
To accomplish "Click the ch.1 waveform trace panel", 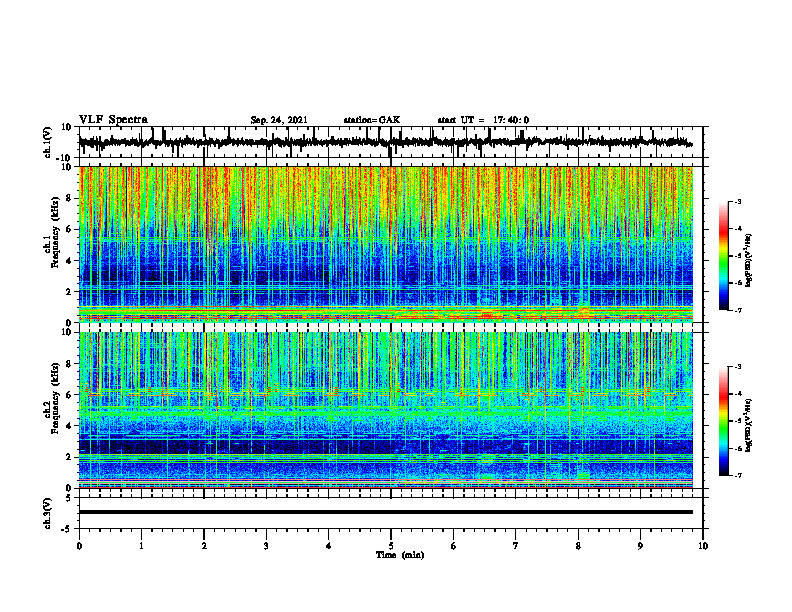I will tap(390, 142).
